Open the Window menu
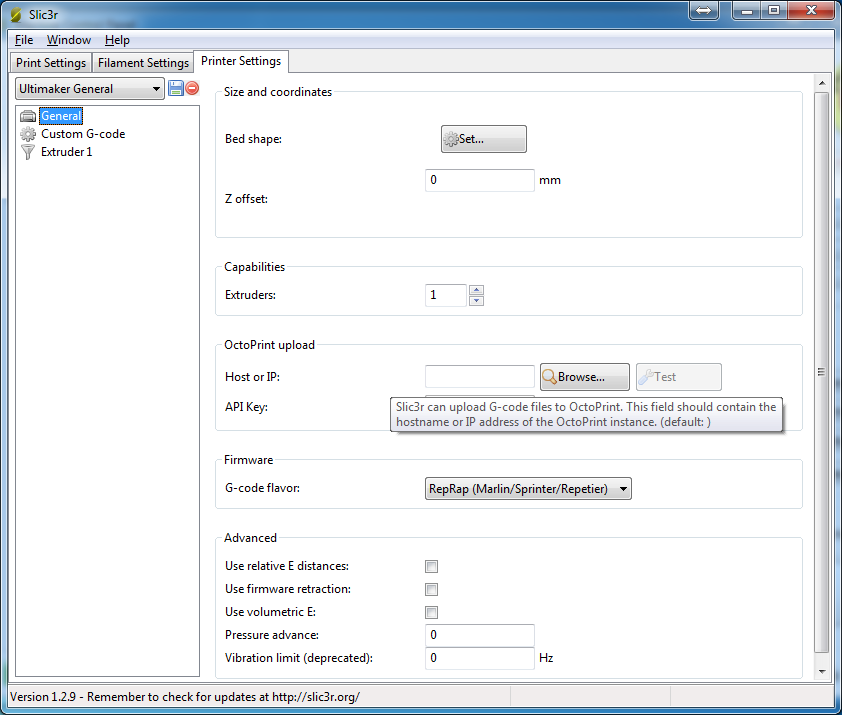Viewport: 842px width, 715px height. click(69, 40)
